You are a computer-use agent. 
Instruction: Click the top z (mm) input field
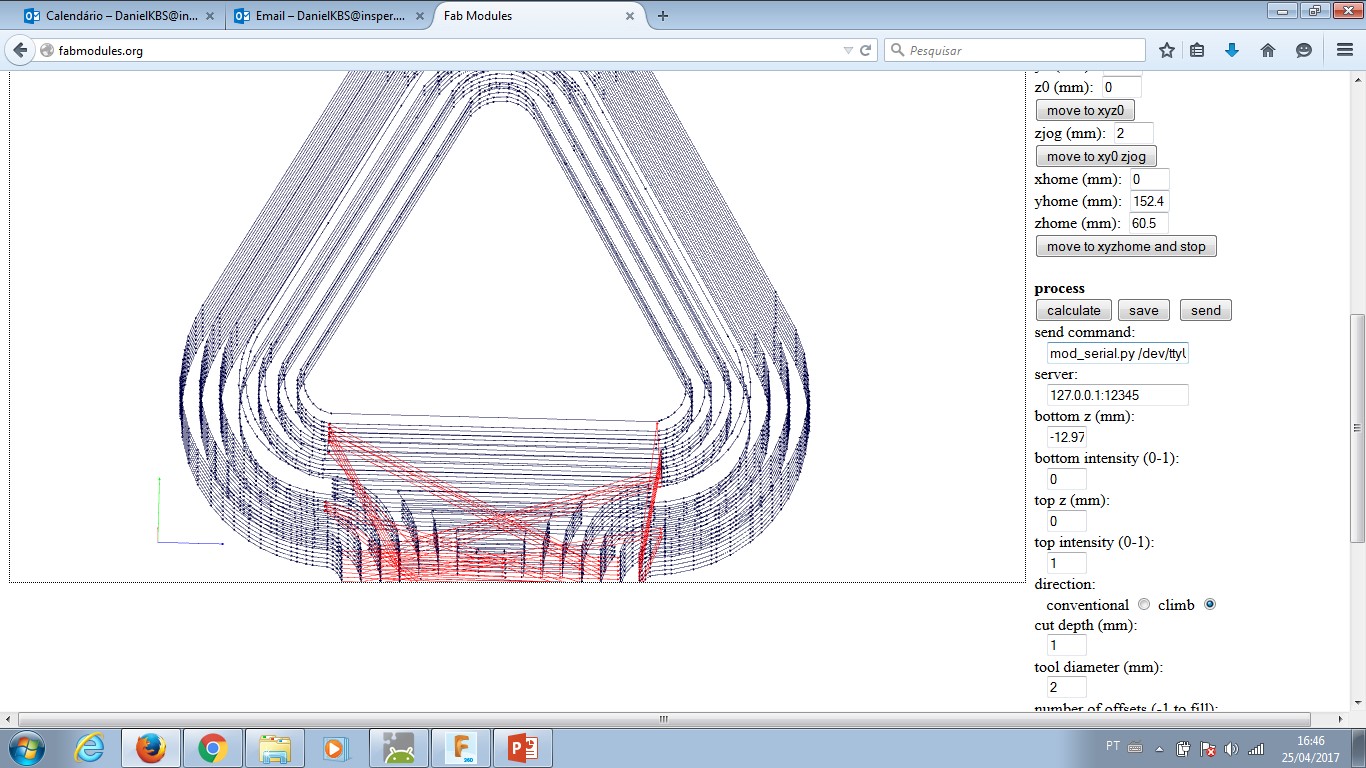pyautogui.click(x=1067, y=521)
